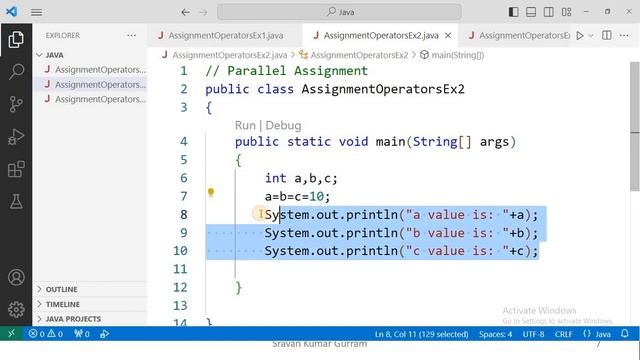The width and height of the screenshot is (640, 360).
Task: Click the Debug code lens above main
Action: click(x=283, y=125)
